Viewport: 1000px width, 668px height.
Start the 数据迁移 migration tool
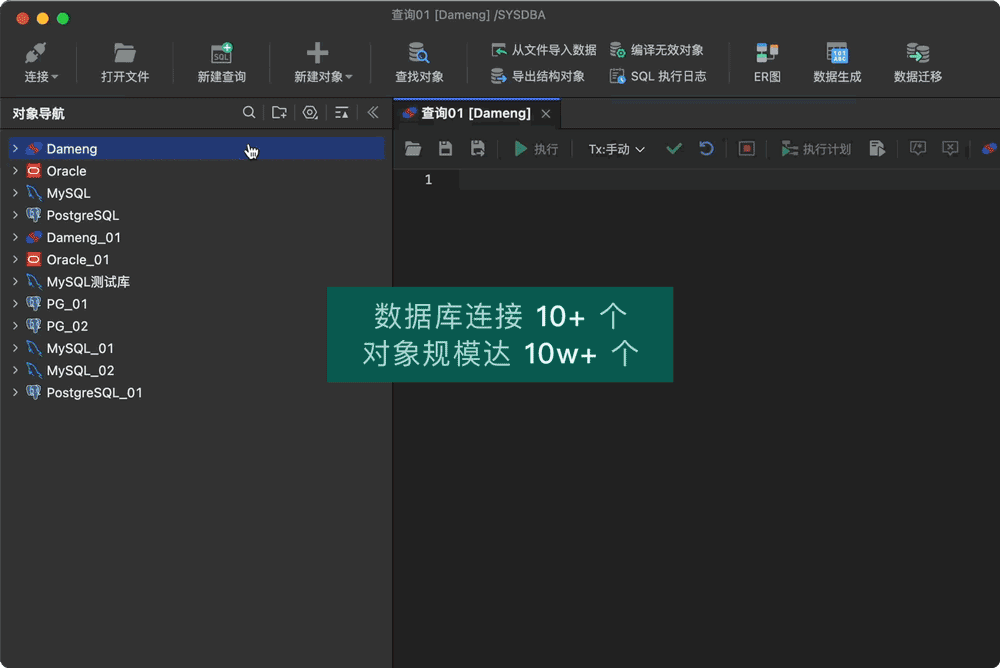tap(917, 60)
